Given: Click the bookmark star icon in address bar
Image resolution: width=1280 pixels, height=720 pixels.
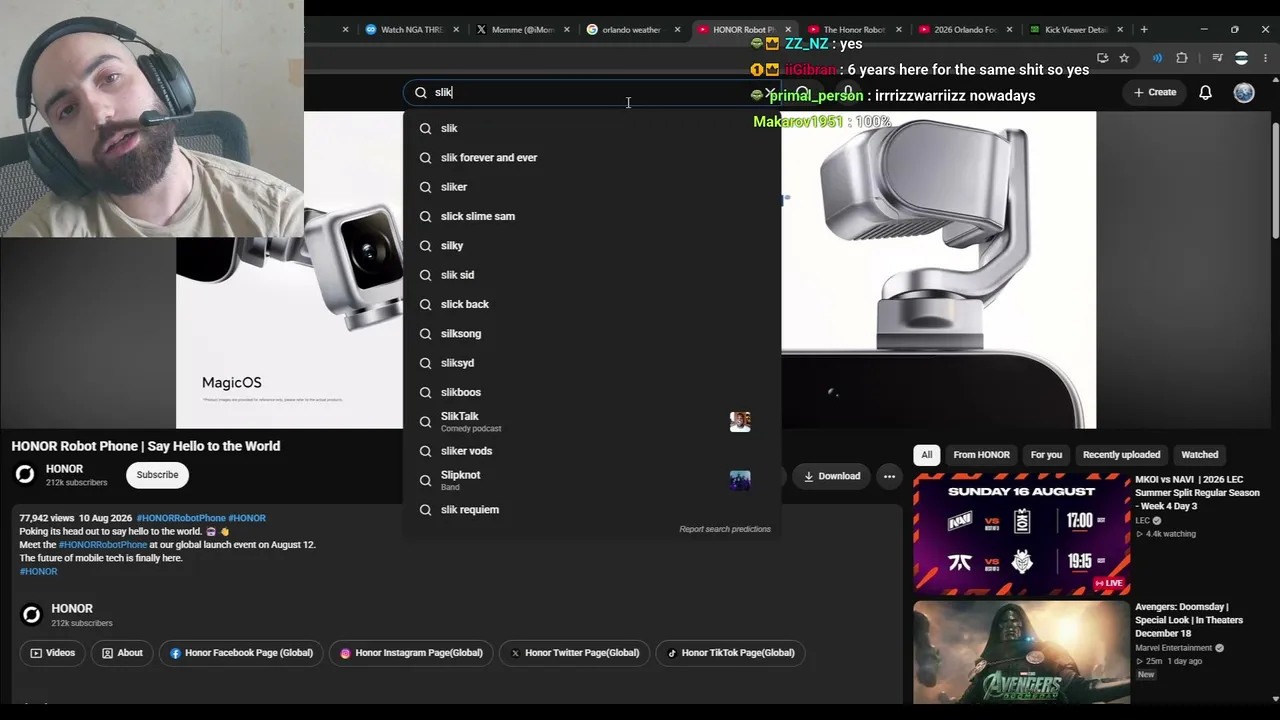Looking at the screenshot, I should pos(1124,58).
